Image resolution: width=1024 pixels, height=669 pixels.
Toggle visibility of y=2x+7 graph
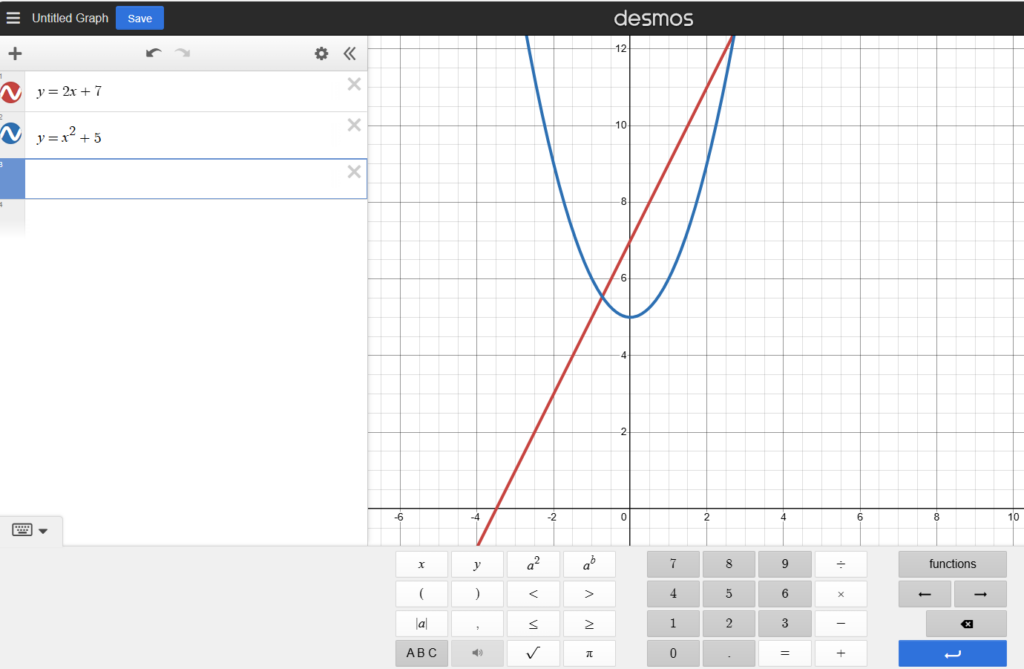(11, 92)
